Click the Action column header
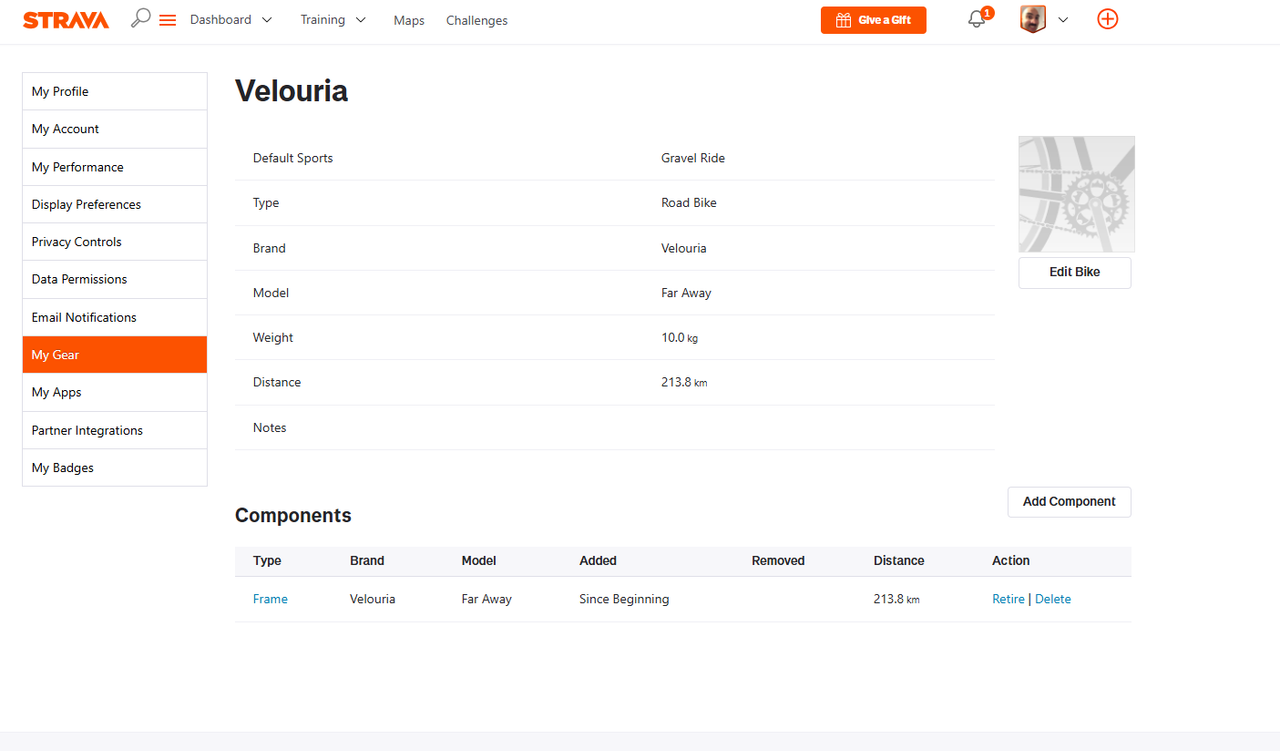The width and height of the screenshot is (1280, 751). pyautogui.click(x=1011, y=561)
